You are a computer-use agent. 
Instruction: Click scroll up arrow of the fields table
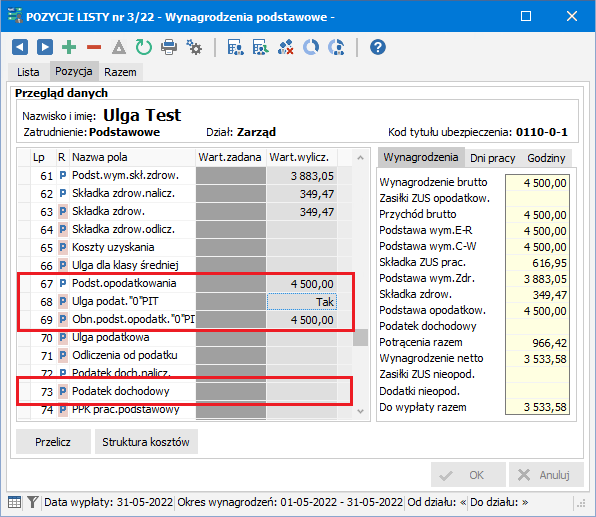360,157
